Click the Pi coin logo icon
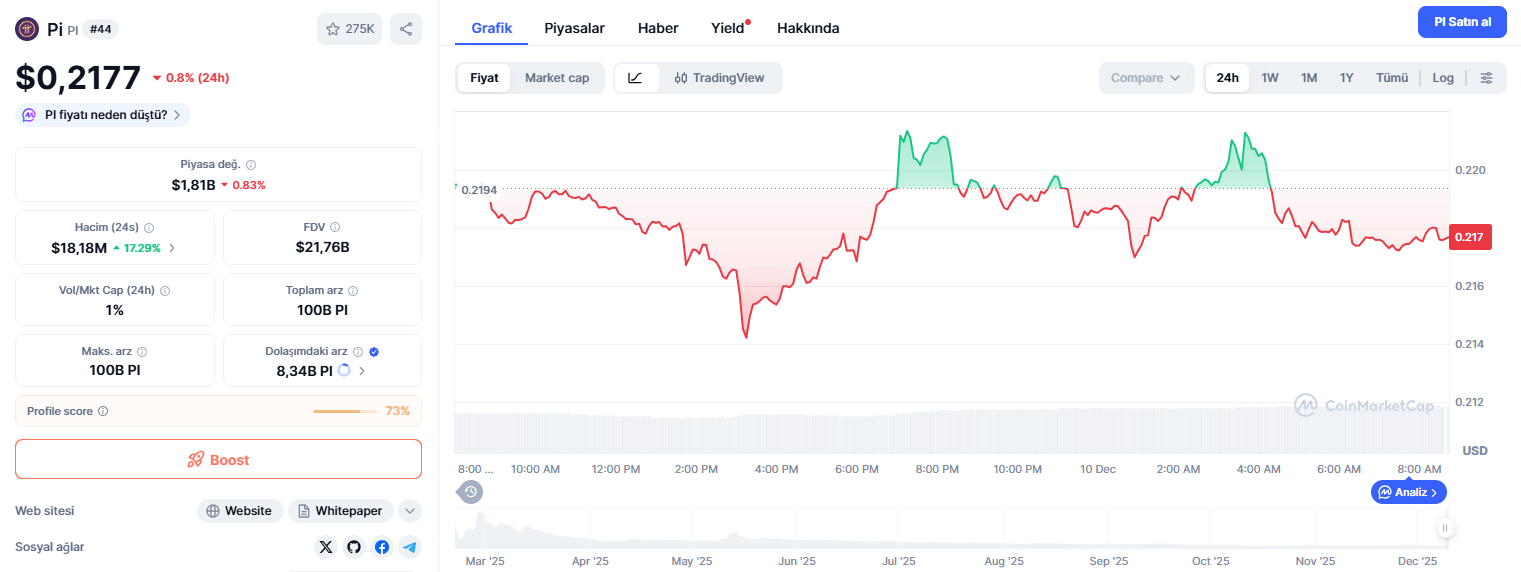 click(27, 29)
